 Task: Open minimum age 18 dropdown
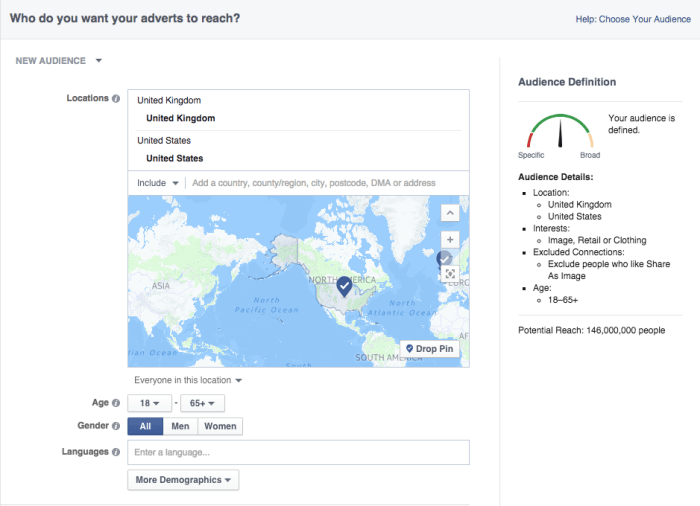coord(150,403)
